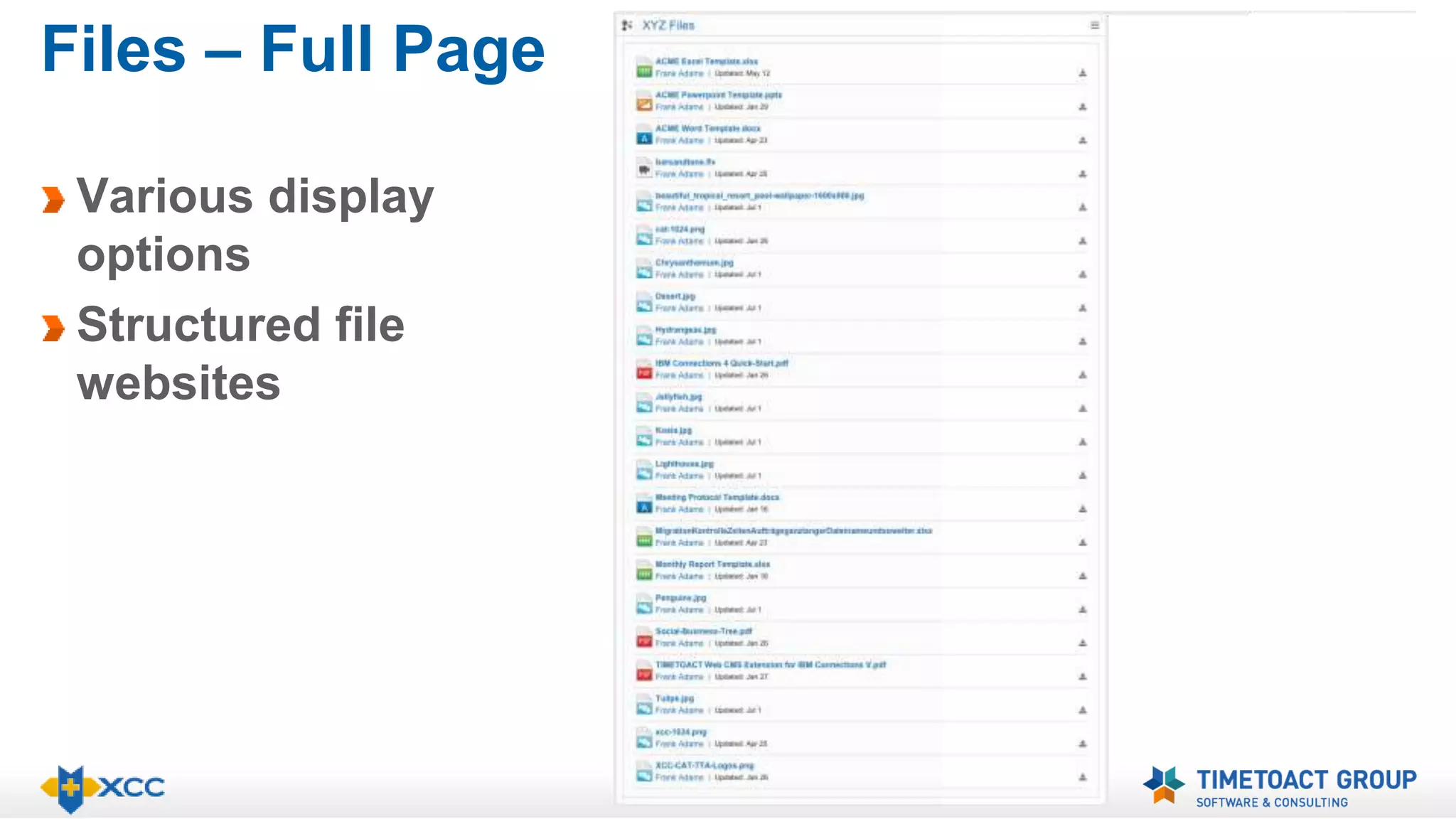Download TIMETOACT Web CMS Extension pdf
The width and height of the screenshot is (1456, 819).
(1082, 677)
